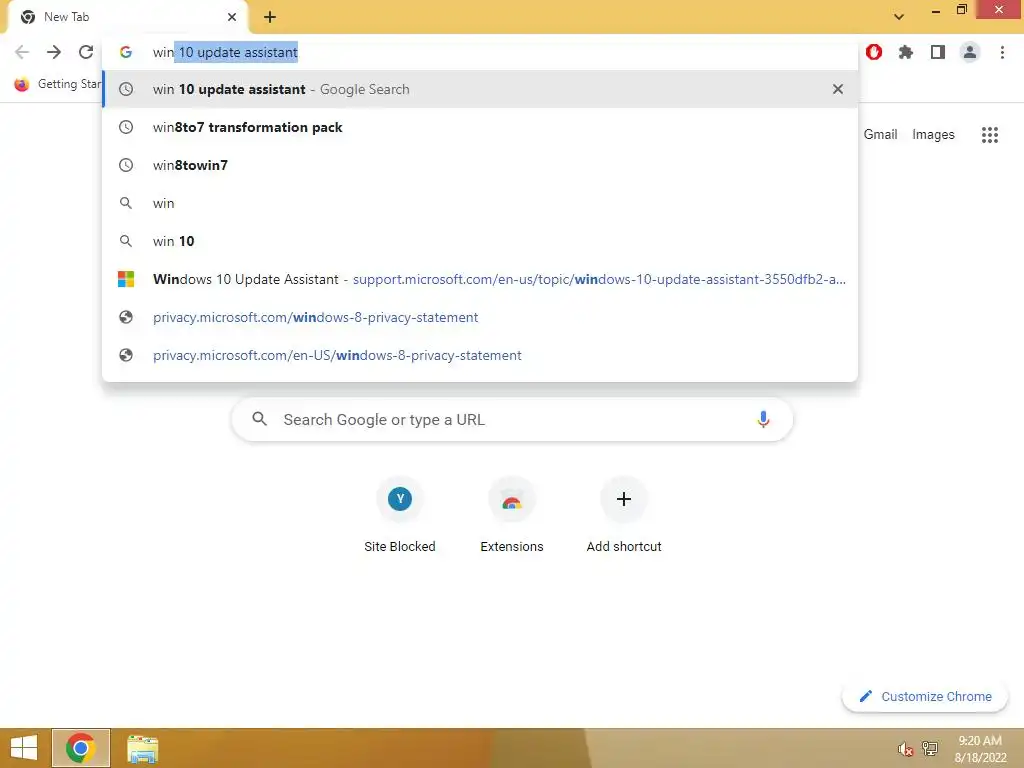Open Chrome's three-dot menu
1024x768 pixels.
click(1002, 52)
